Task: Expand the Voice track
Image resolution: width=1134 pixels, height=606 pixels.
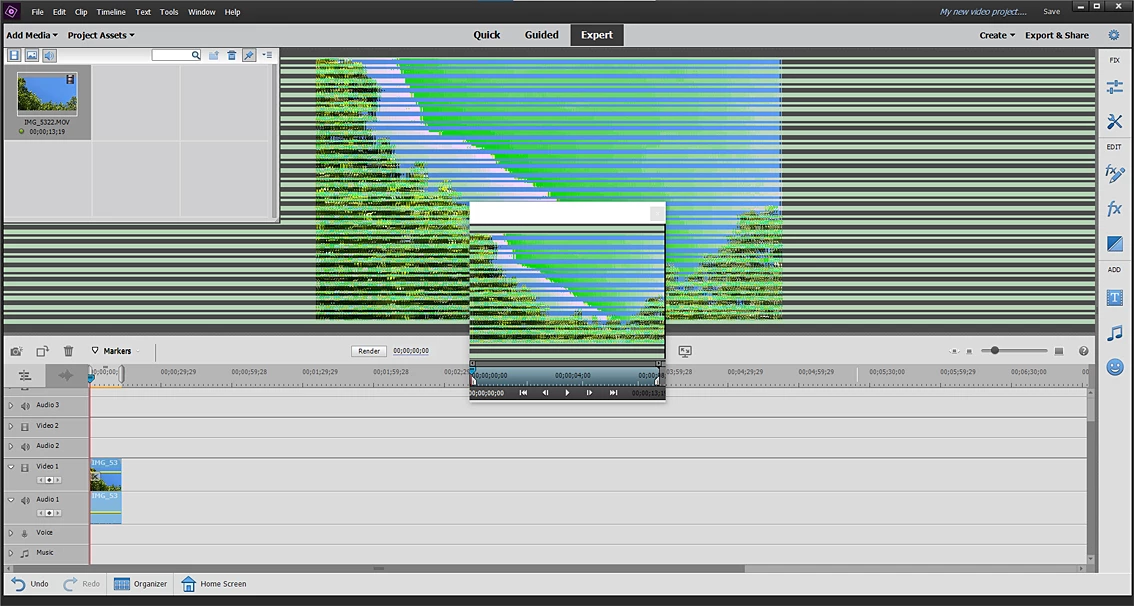Action: (x=11, y=533)
